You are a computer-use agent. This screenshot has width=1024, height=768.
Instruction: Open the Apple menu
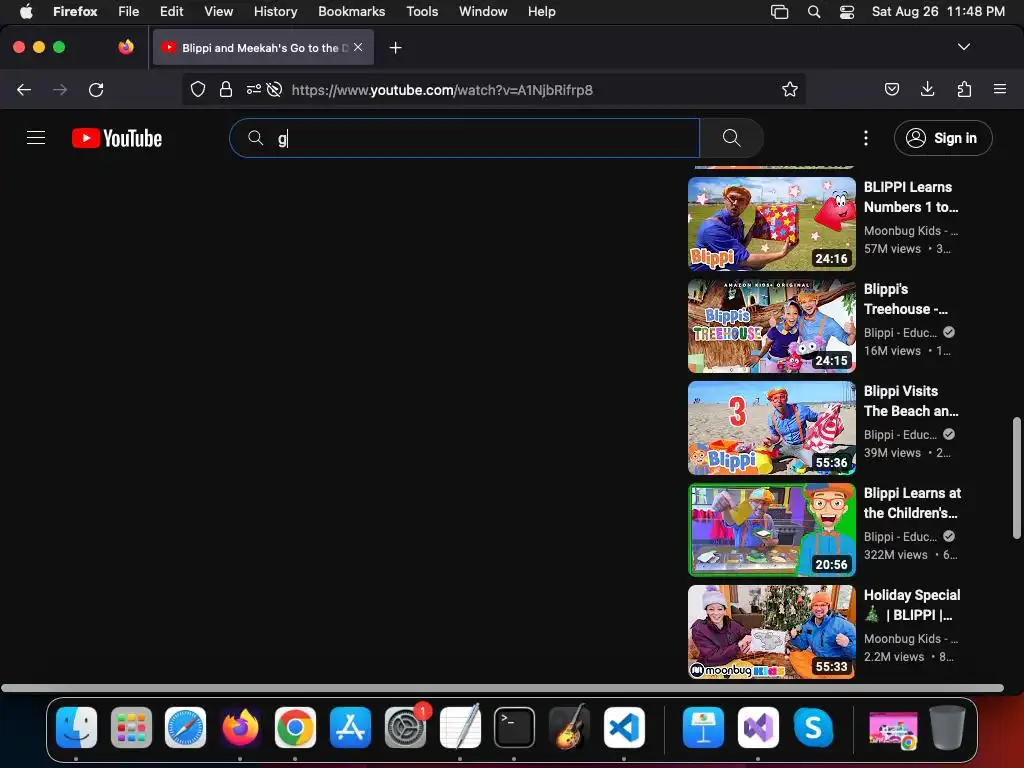pos(26,11)
